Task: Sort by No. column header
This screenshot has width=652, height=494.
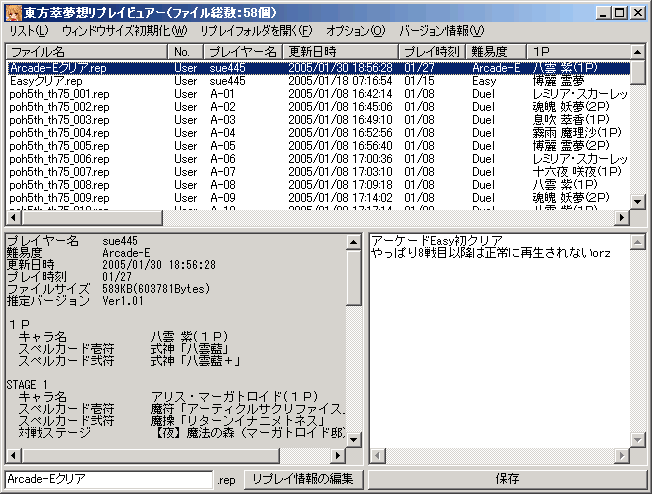Action: (x=185, y=52)
